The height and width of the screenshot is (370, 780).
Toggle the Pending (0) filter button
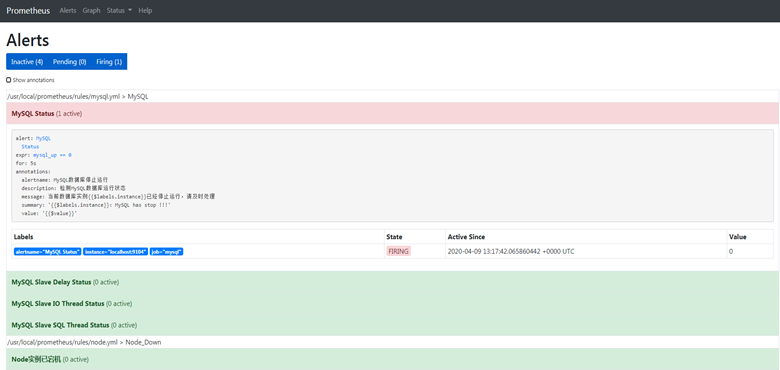(x=70, y=62)
